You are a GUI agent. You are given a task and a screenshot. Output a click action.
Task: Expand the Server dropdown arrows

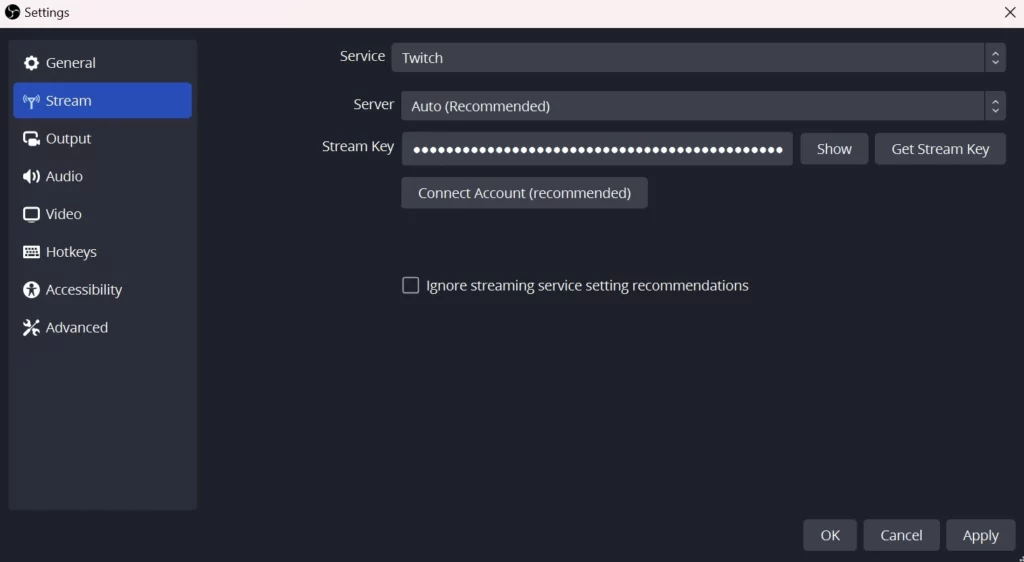click(x=995, y=106)
